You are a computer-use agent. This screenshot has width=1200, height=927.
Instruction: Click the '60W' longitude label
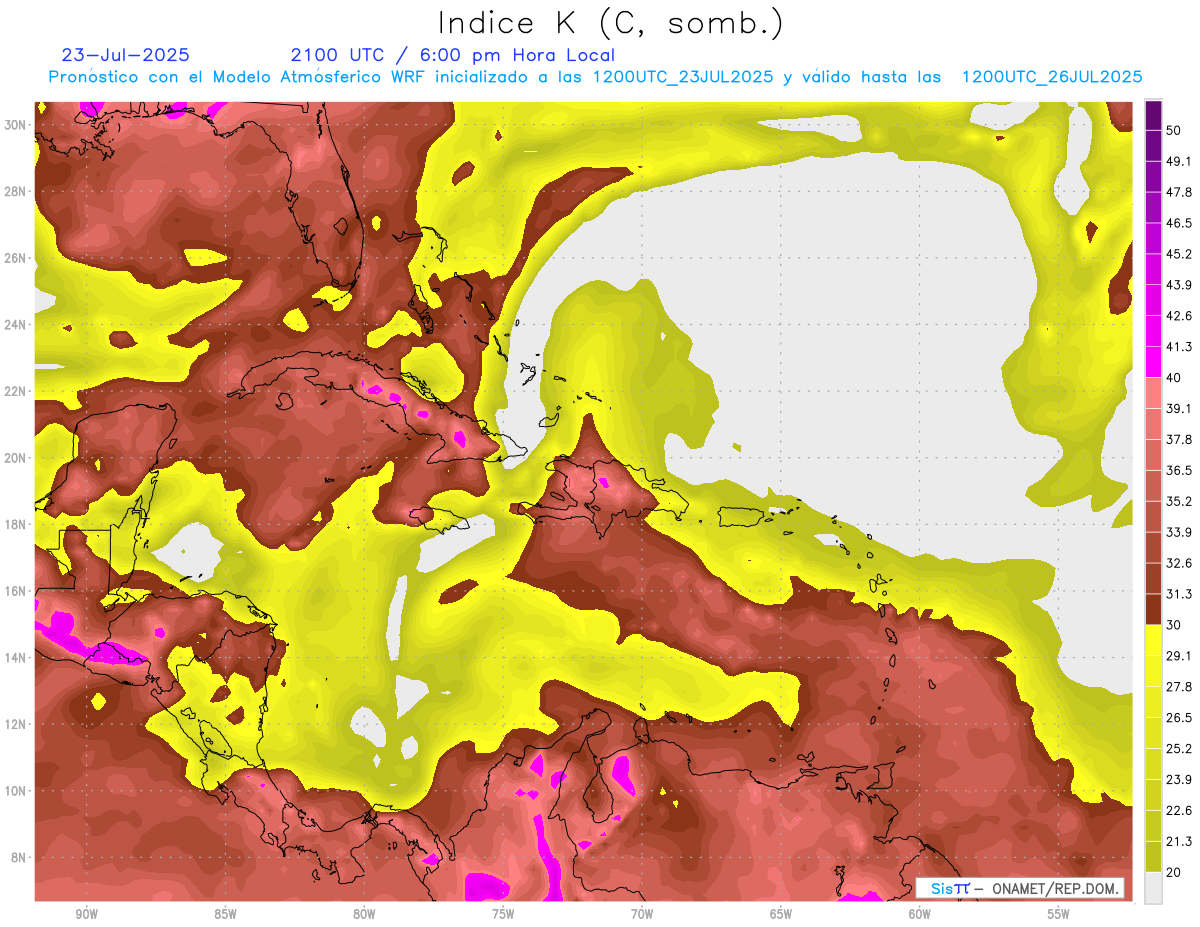coord(920,914)
